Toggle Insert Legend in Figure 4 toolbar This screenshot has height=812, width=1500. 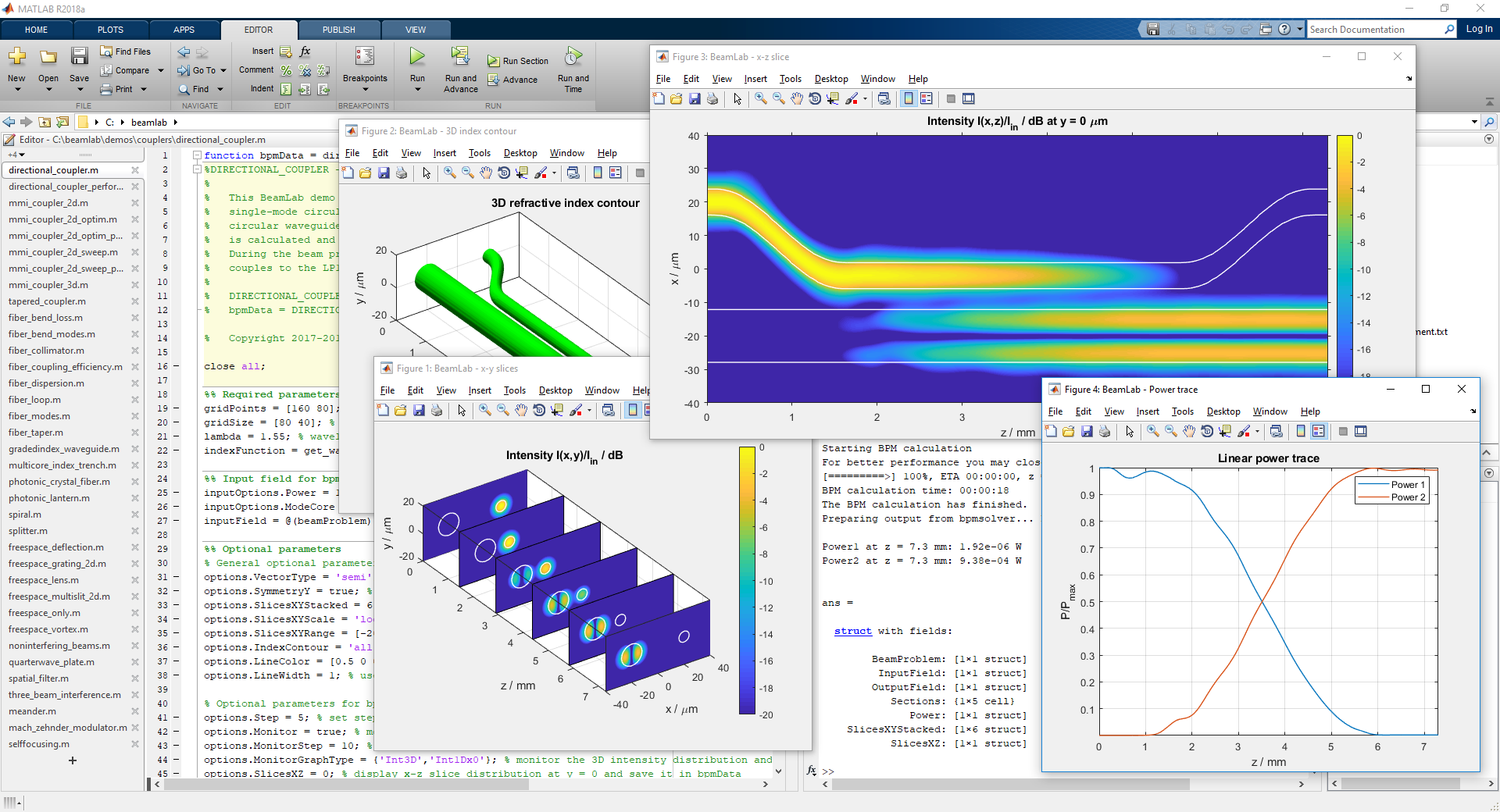(x=1319, y=431)
